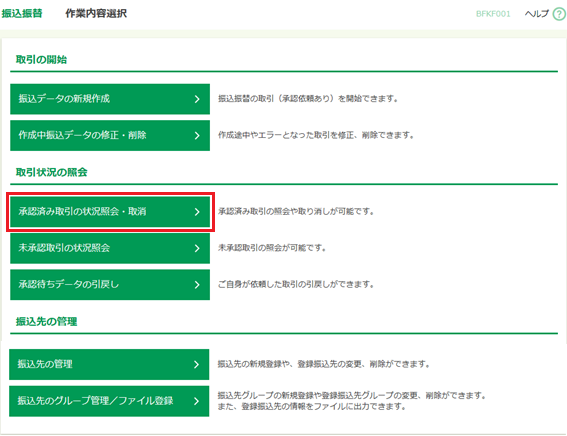Click the help question mark icon

coord(559,14)
